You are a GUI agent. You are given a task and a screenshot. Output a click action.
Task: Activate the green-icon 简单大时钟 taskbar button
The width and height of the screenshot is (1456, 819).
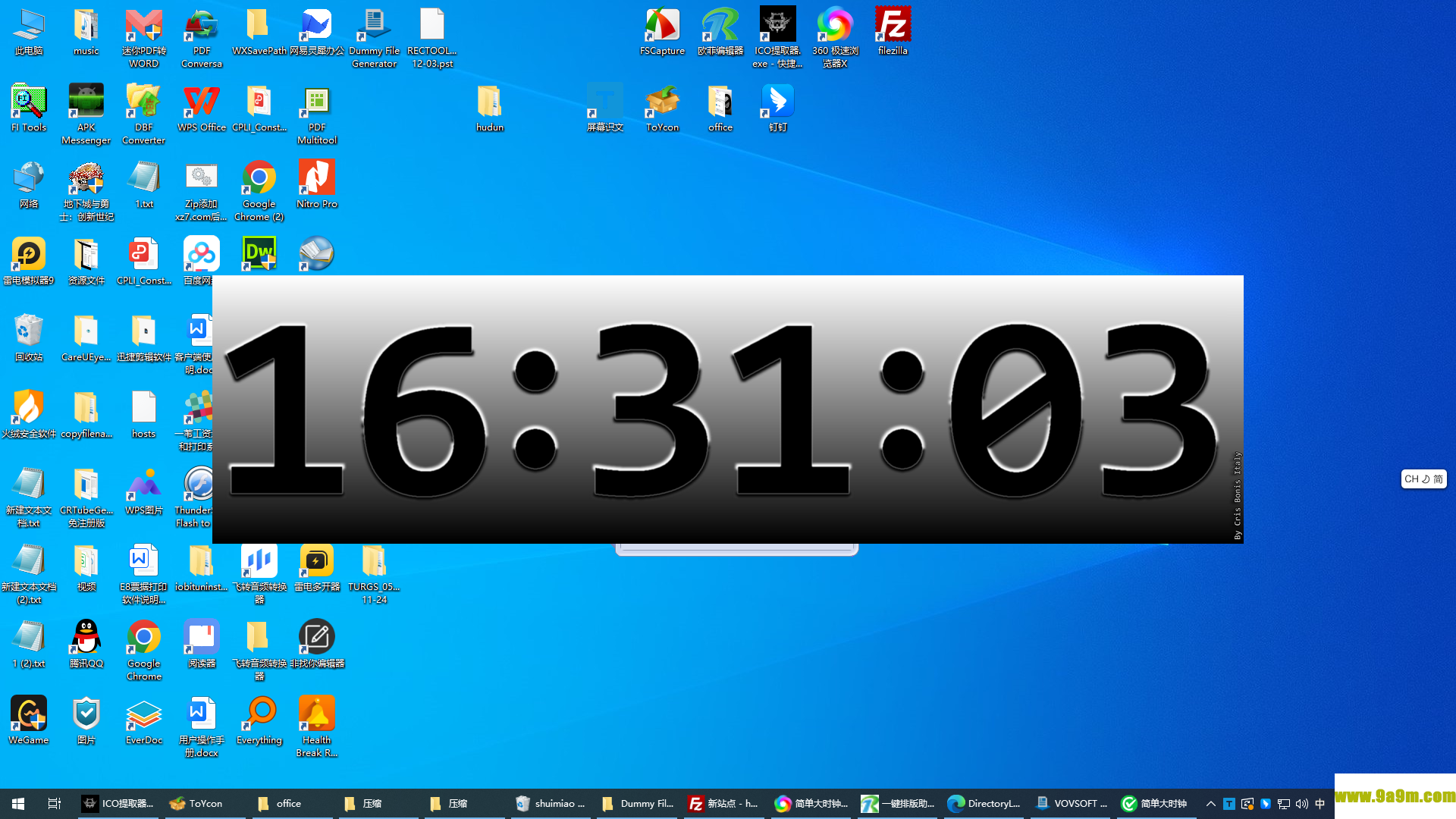(x=1158, y=803)
